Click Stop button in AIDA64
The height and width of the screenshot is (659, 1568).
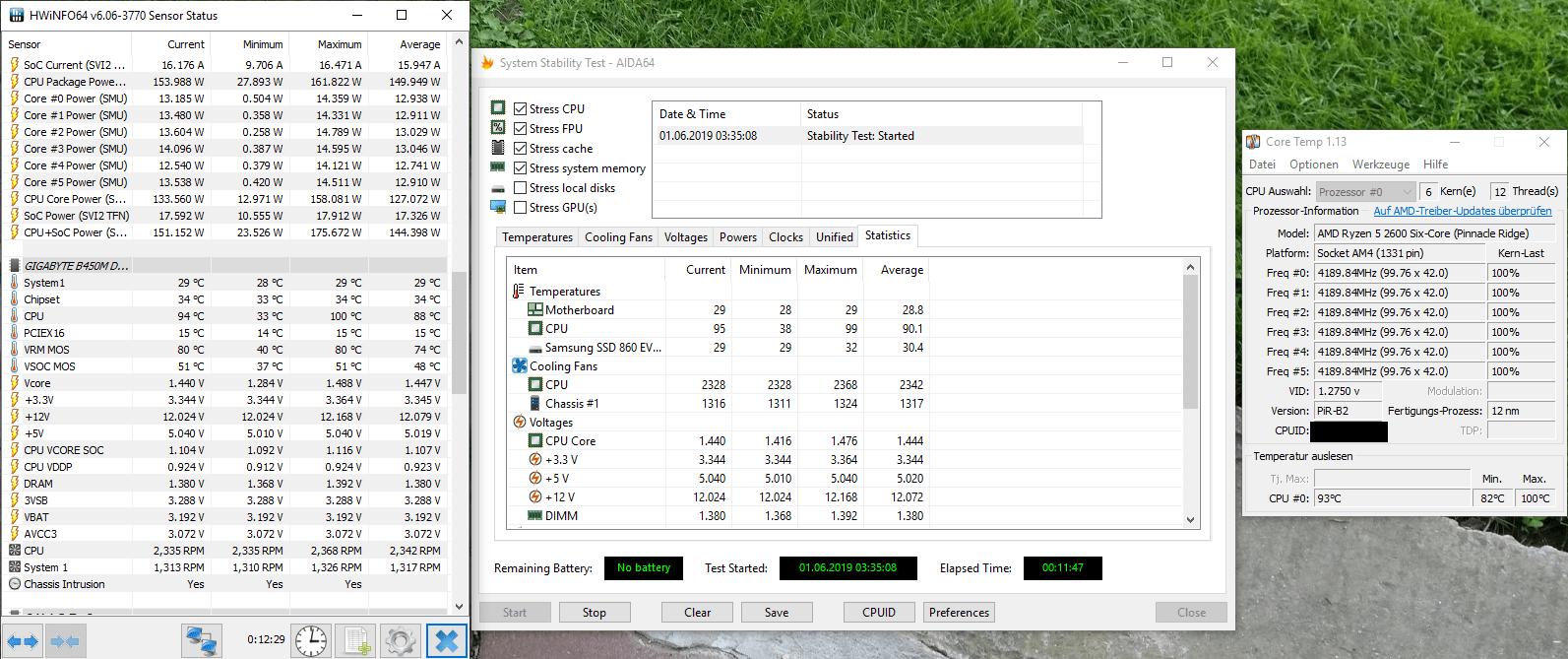(x=595, y=613)
